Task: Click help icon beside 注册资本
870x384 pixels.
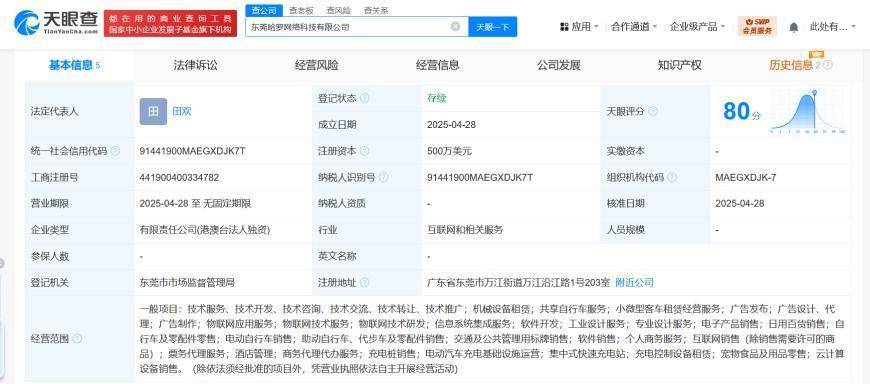Action: click(x=365, y=151)
